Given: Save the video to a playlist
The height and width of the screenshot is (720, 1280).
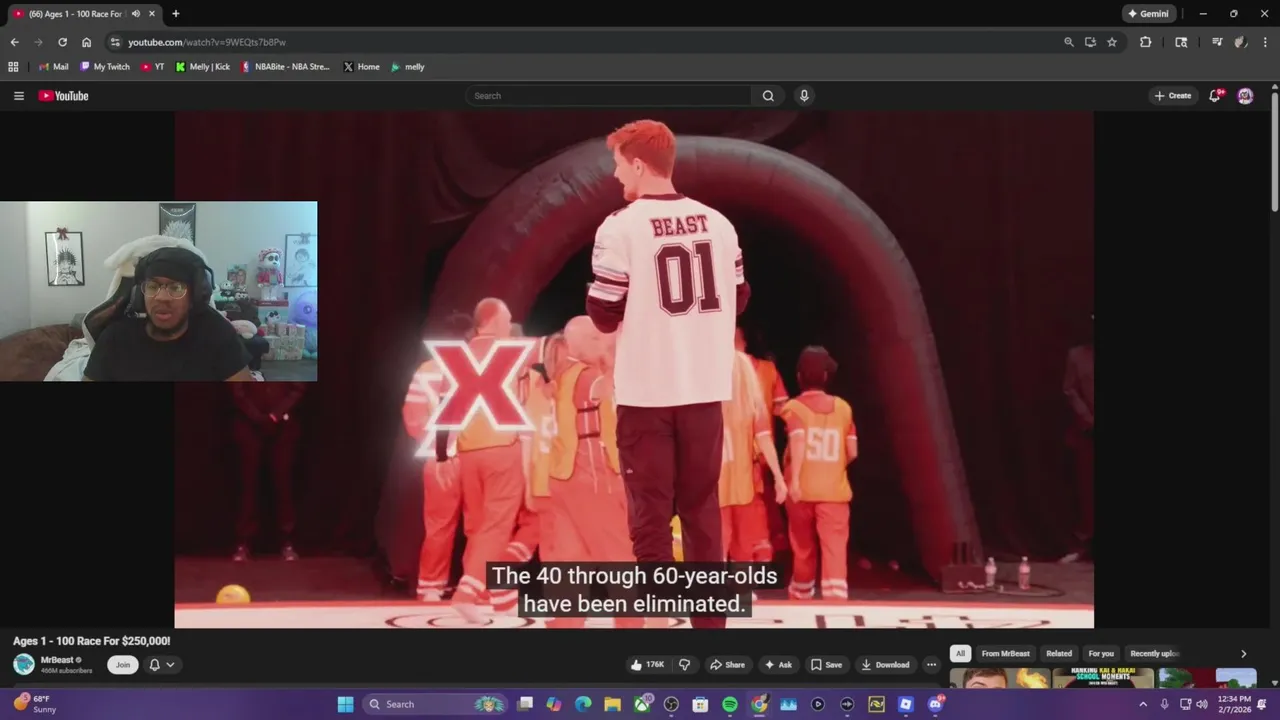Looking at the screenshot, I should [826, 665].
